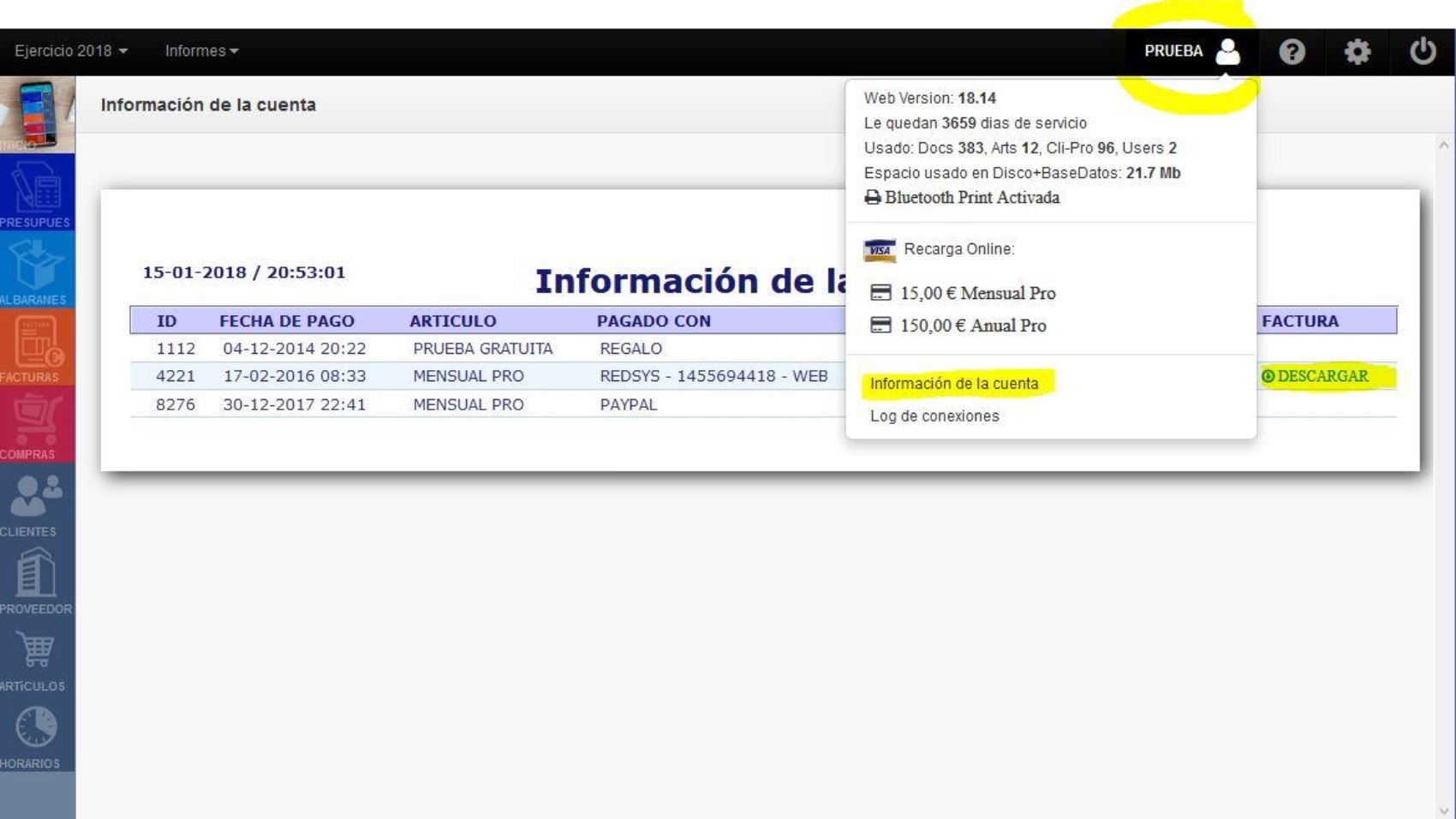The image size is (1456, 819).
Task: Click the Espacio usado 21.7 Mb line
Action: [1022, 173]
